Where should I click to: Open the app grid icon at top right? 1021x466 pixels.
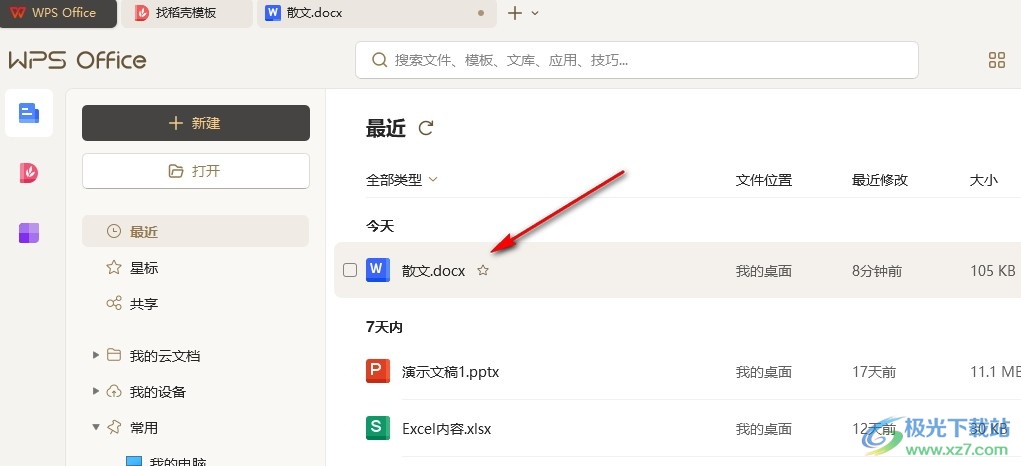tap(996, 60)
